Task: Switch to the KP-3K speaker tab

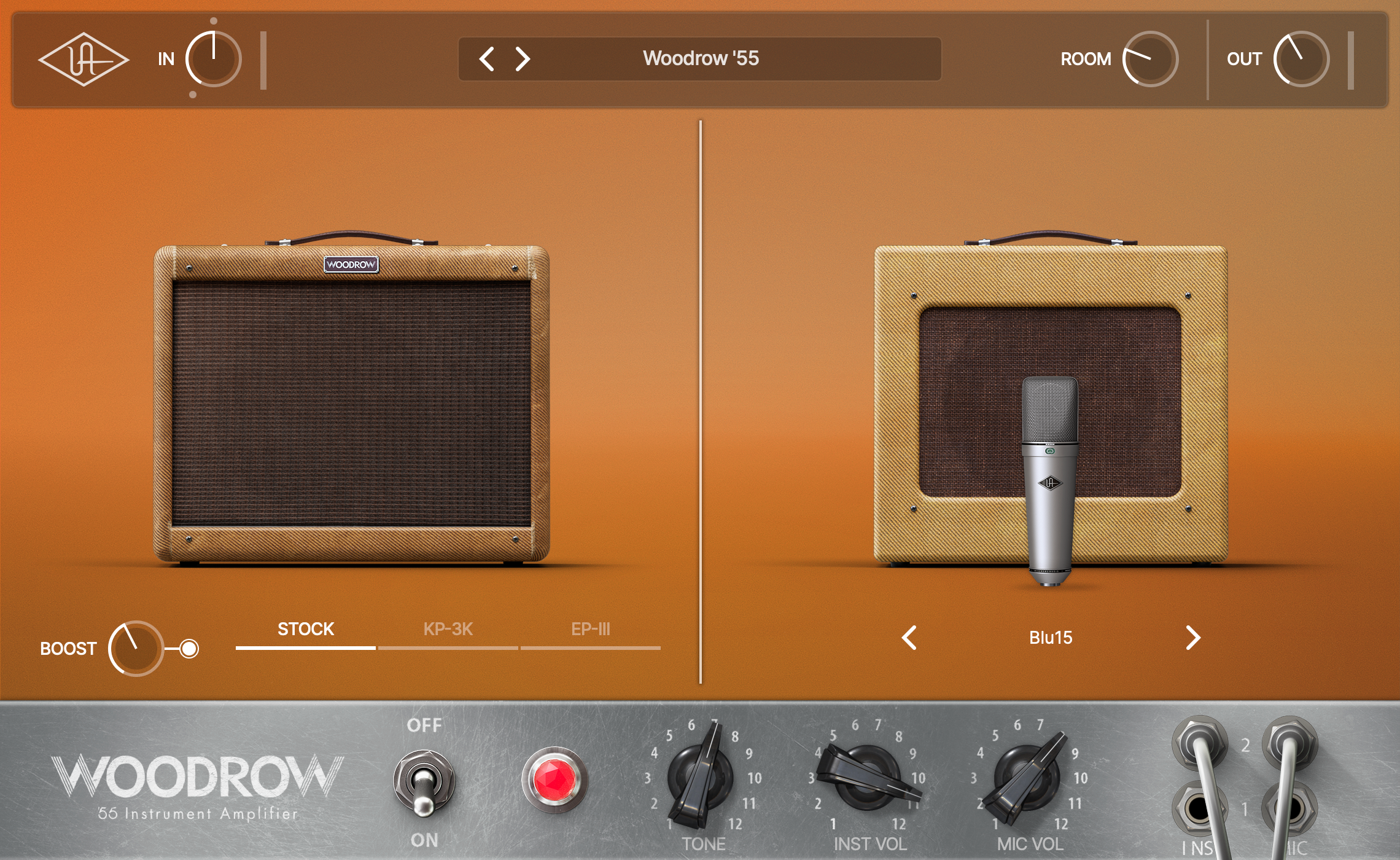Action: (449, 628)
